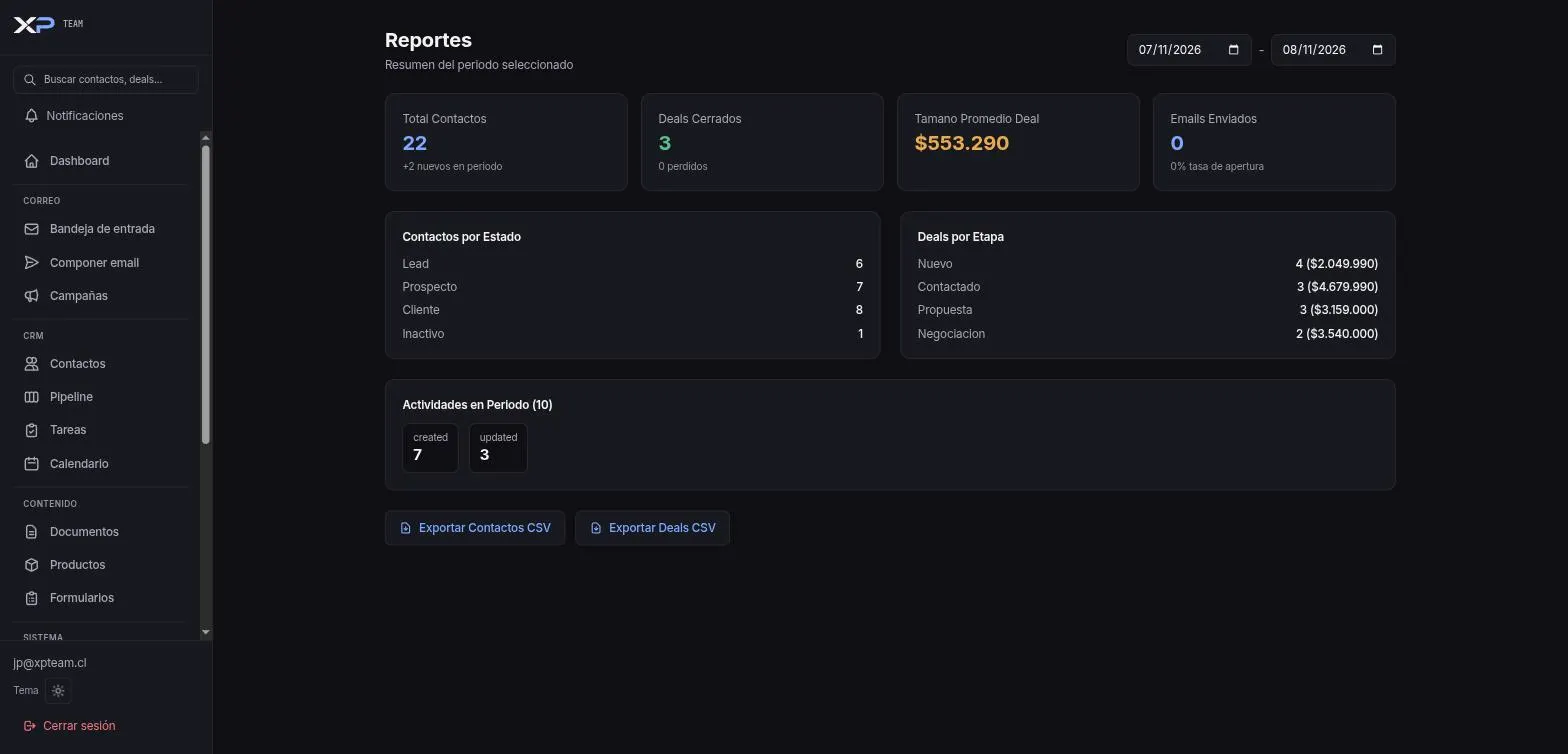This screenshot has width=1568, height=754.
Task: Click the Exportar Contactos CSV file icon
Action: [x=406, y=528]
